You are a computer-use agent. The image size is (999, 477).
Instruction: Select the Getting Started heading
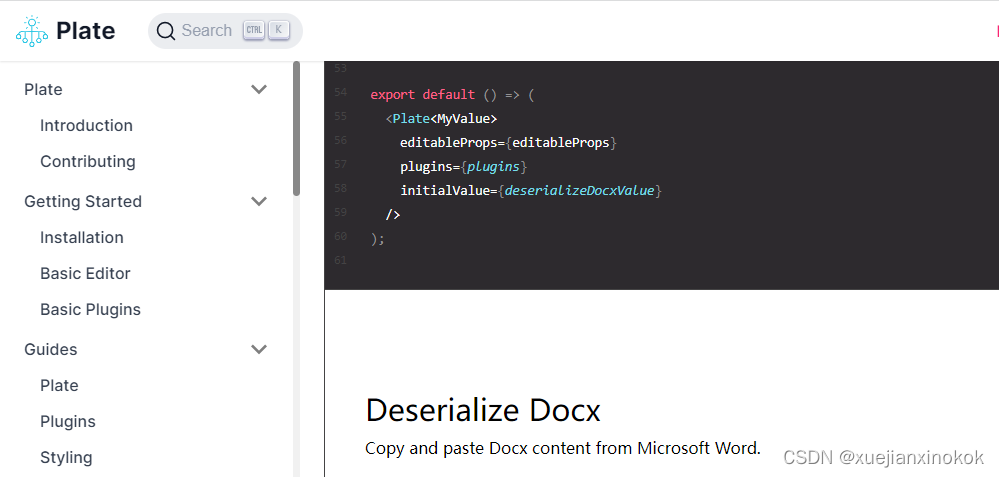point(83,202)
